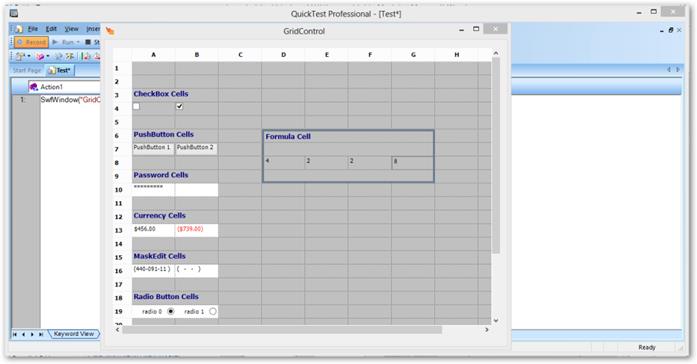The height and width of the screenshot is (364, 697).
Task: Go to next tab with bottom arrow
Action: click(32, 334)
